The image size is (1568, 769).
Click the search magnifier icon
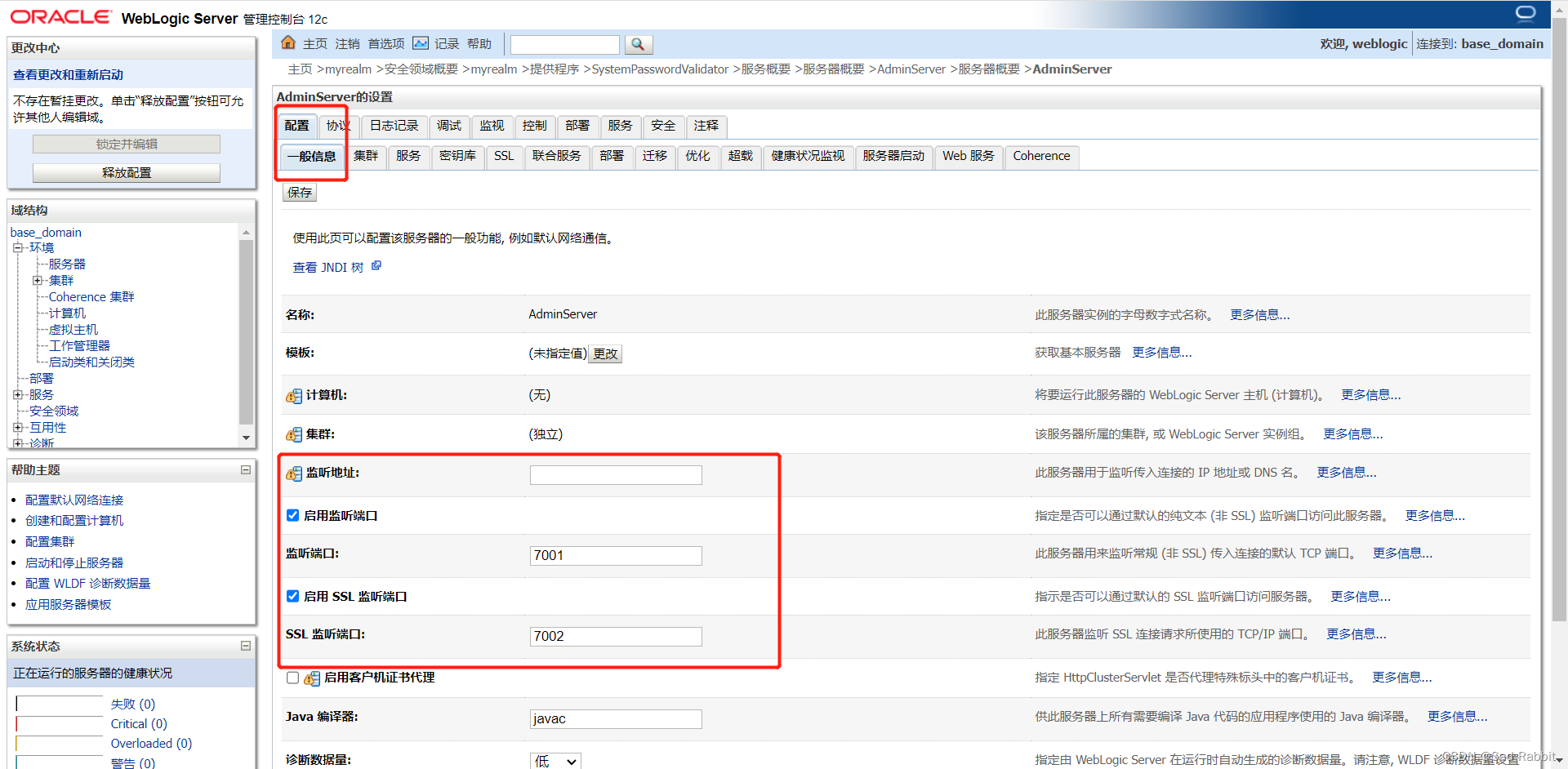tap(639, 44)
